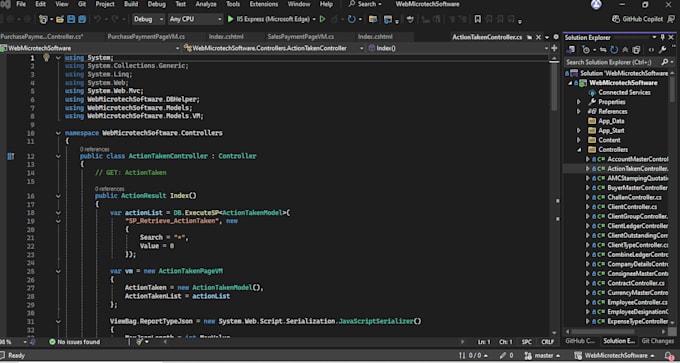Click the split editor plus icon
The width and height of the screenshot is (680, 363).
(x=554, y=48)
